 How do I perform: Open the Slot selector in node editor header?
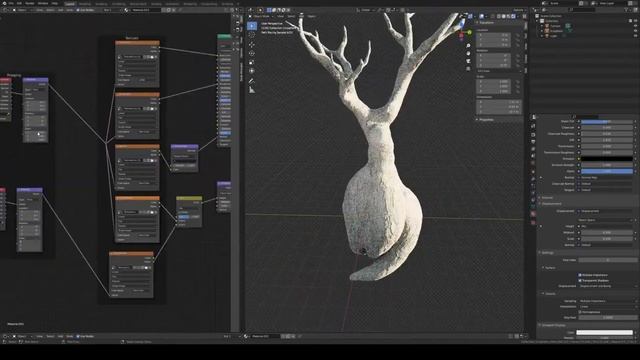pyautogui.click(x=111, y=10)
